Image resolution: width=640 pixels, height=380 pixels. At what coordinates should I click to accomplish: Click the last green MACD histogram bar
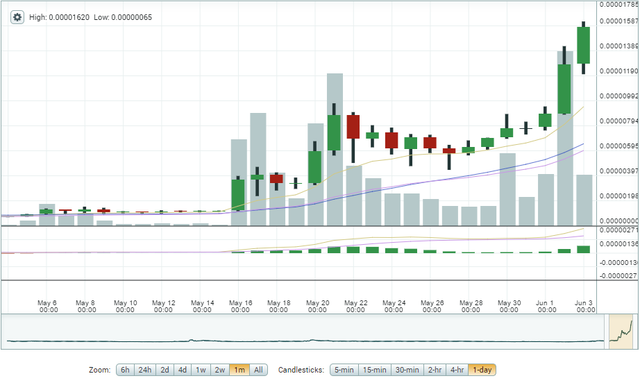point(584,249)
